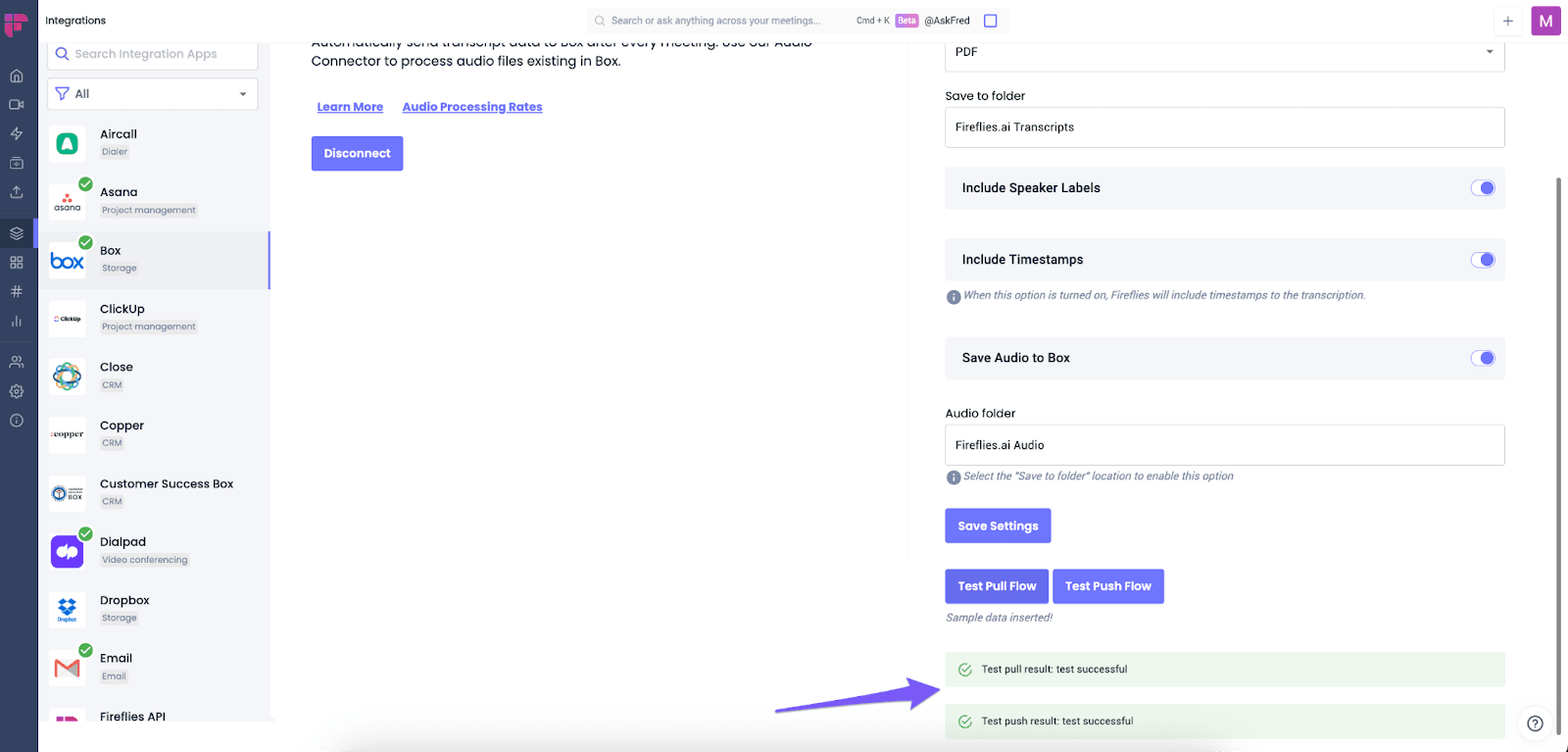Click the Sample data inserted! text
Screen dimensions: 1568x752
coord(999,618)
